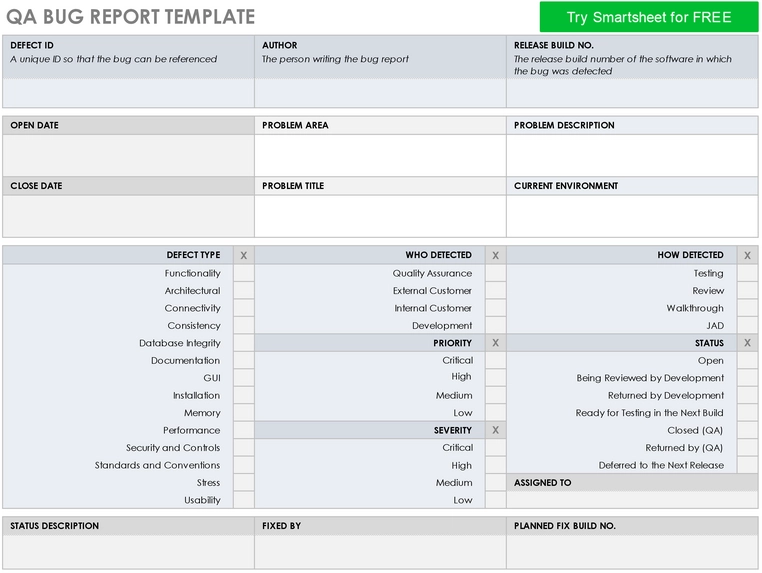Check the Standards and Conventions box
The image size is (762, 573).
(x=243, y=465)
